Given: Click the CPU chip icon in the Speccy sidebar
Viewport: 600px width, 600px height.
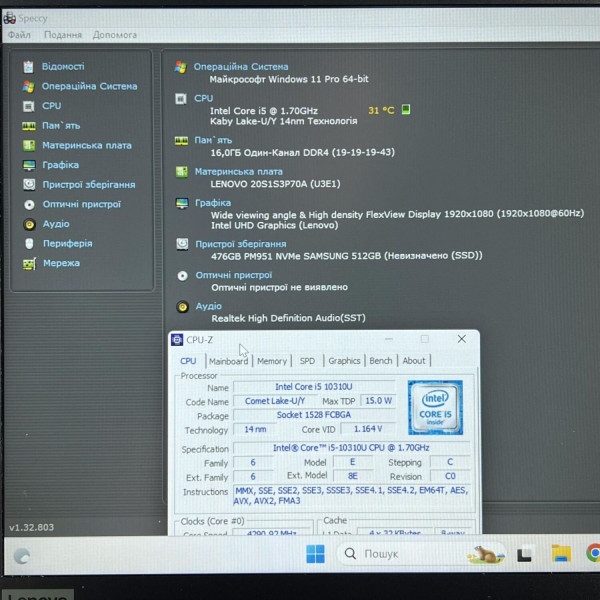Looking at the screenshot, I should 29,106.
